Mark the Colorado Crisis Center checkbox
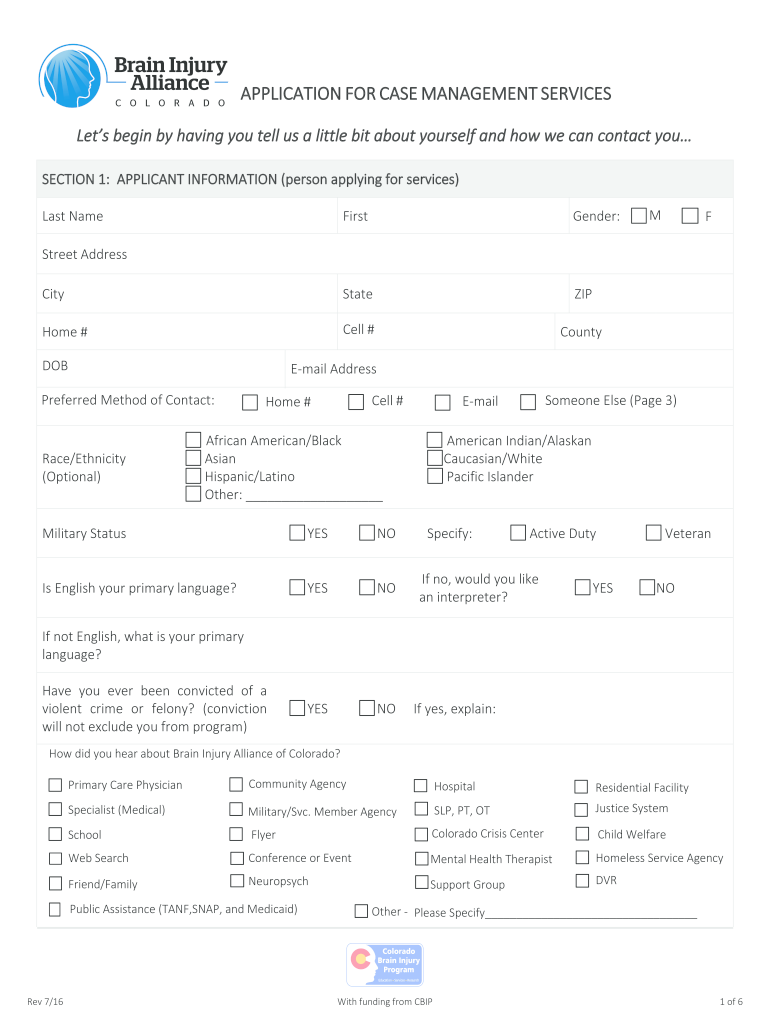770x1024 pixels. (x=422, y=834)
